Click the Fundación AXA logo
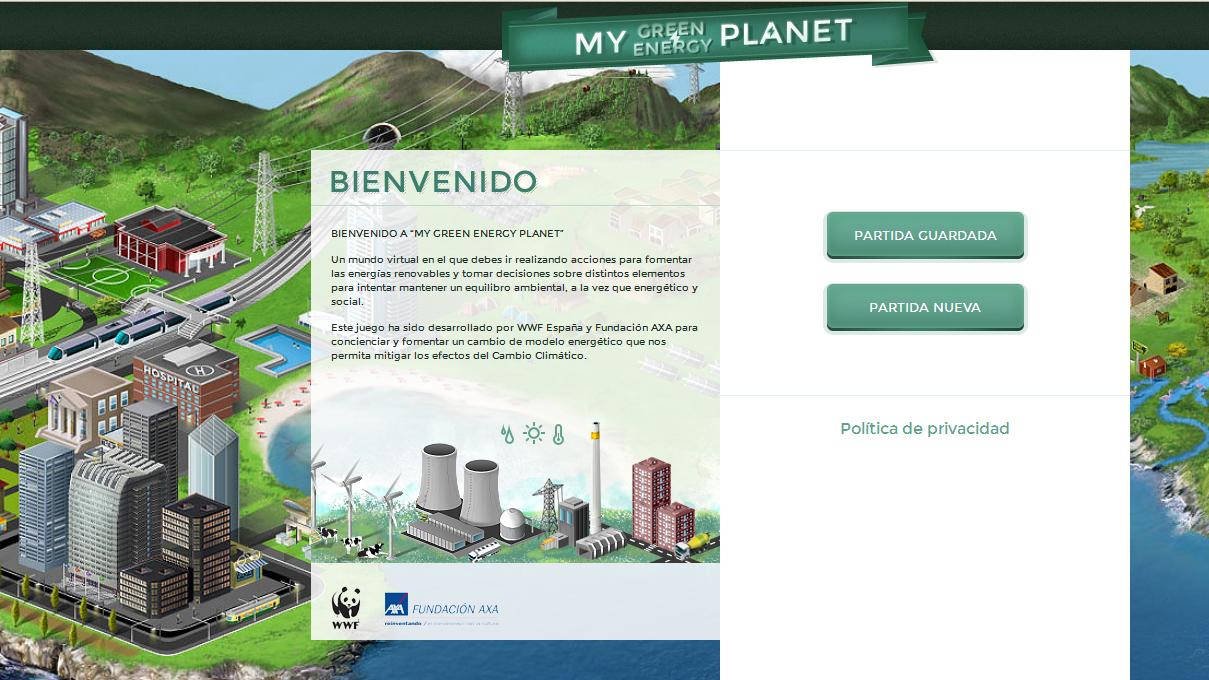 point(441,608)
